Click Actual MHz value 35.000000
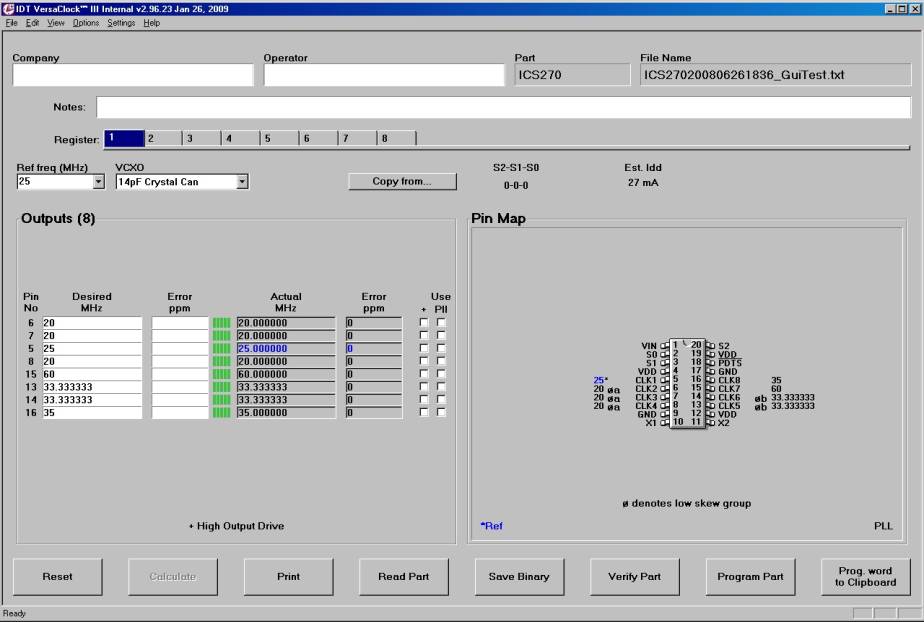This screenshot has width=924, height=622. click(x=286, y=412)
